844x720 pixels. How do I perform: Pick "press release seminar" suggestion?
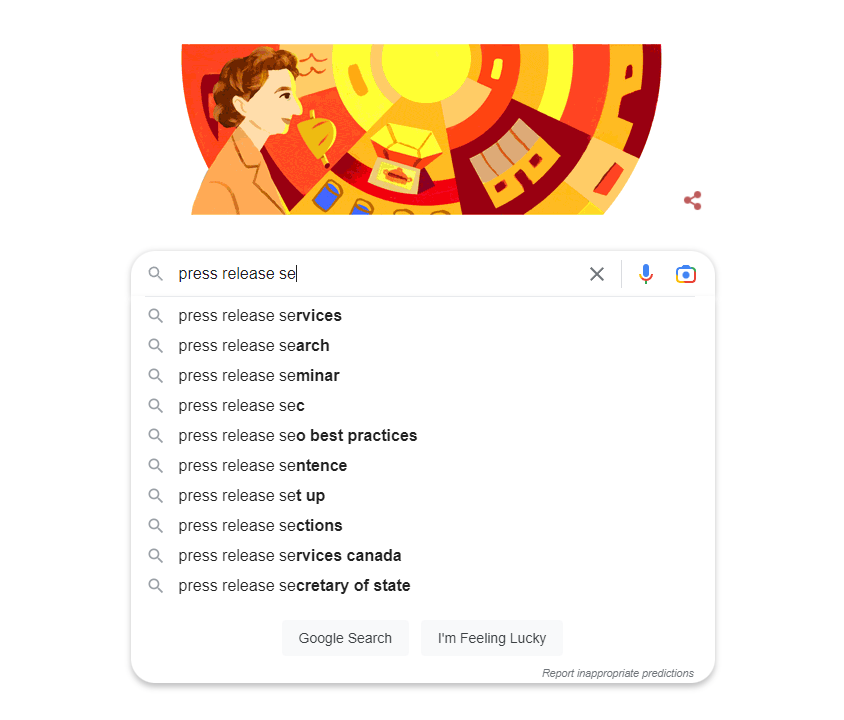coord(259,376)
